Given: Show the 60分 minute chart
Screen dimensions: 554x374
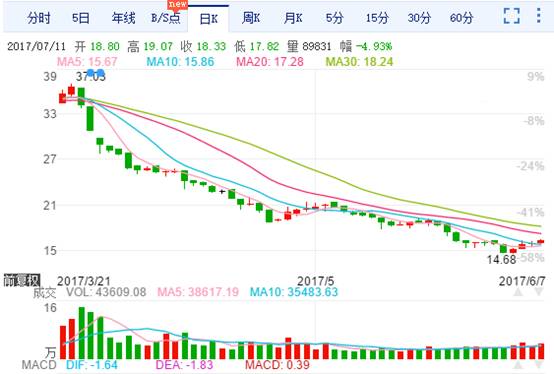Looking at the screenshot, I should pos(461,18).
